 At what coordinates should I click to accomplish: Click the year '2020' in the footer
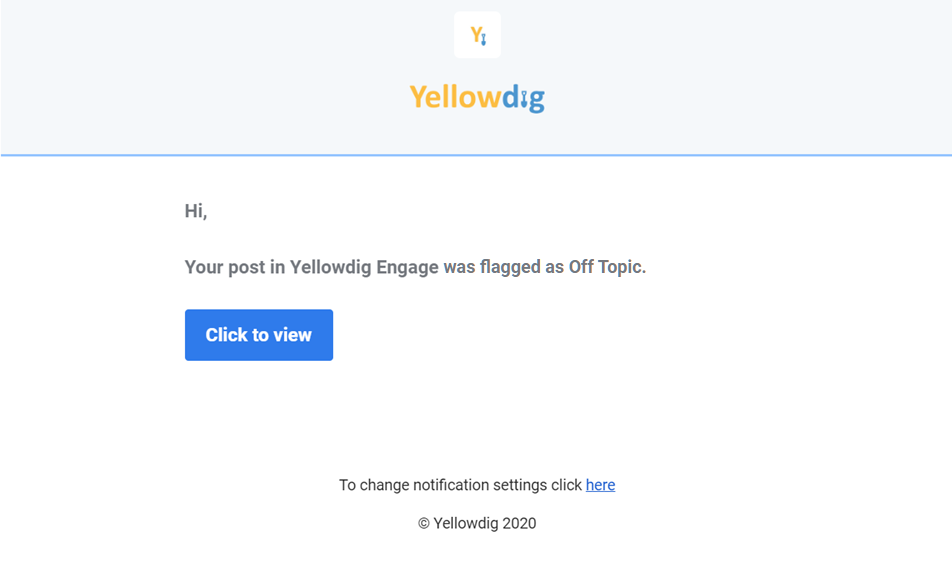click(x=519, y=523)
